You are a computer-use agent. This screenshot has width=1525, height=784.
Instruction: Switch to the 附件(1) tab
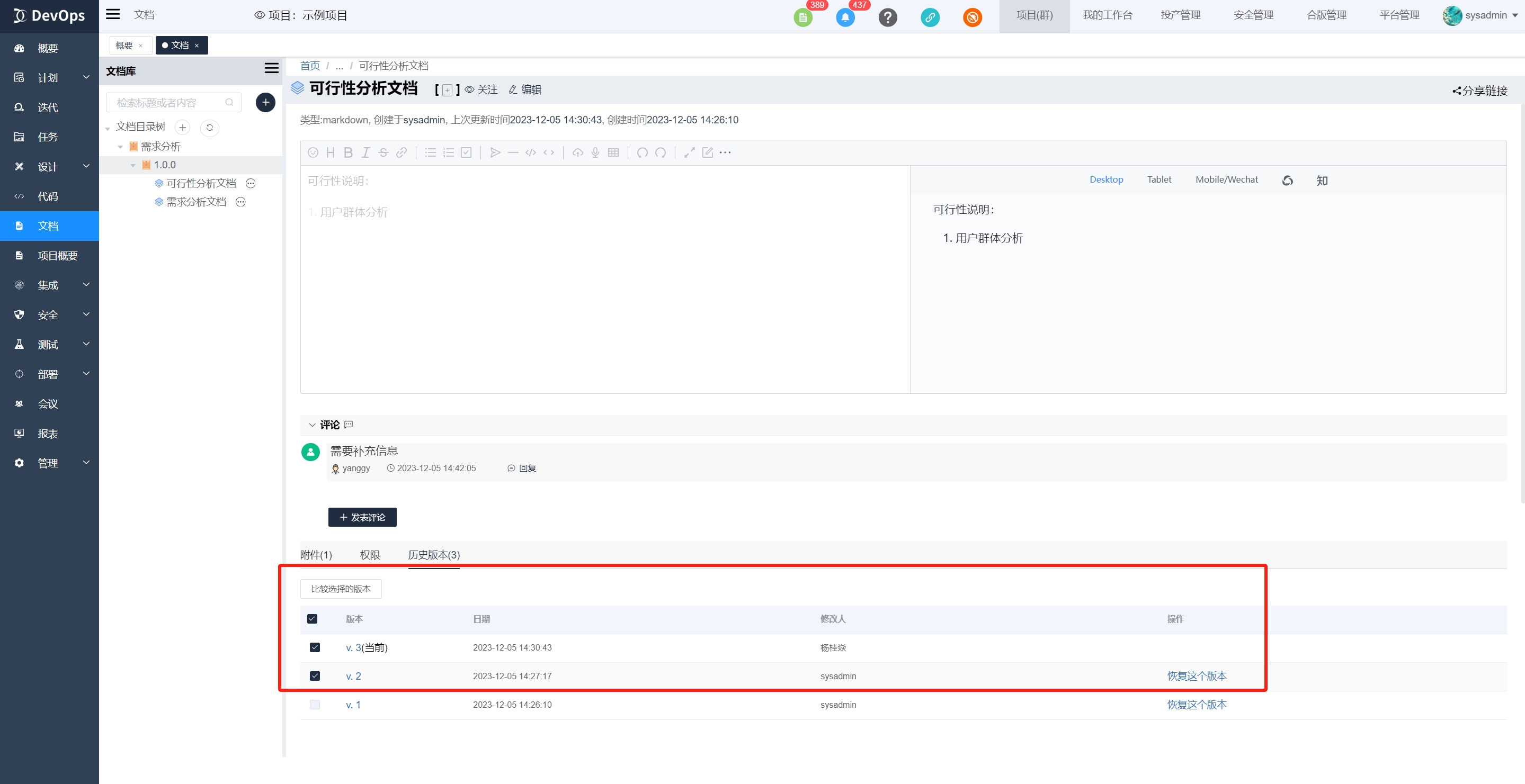coord(316,554)
